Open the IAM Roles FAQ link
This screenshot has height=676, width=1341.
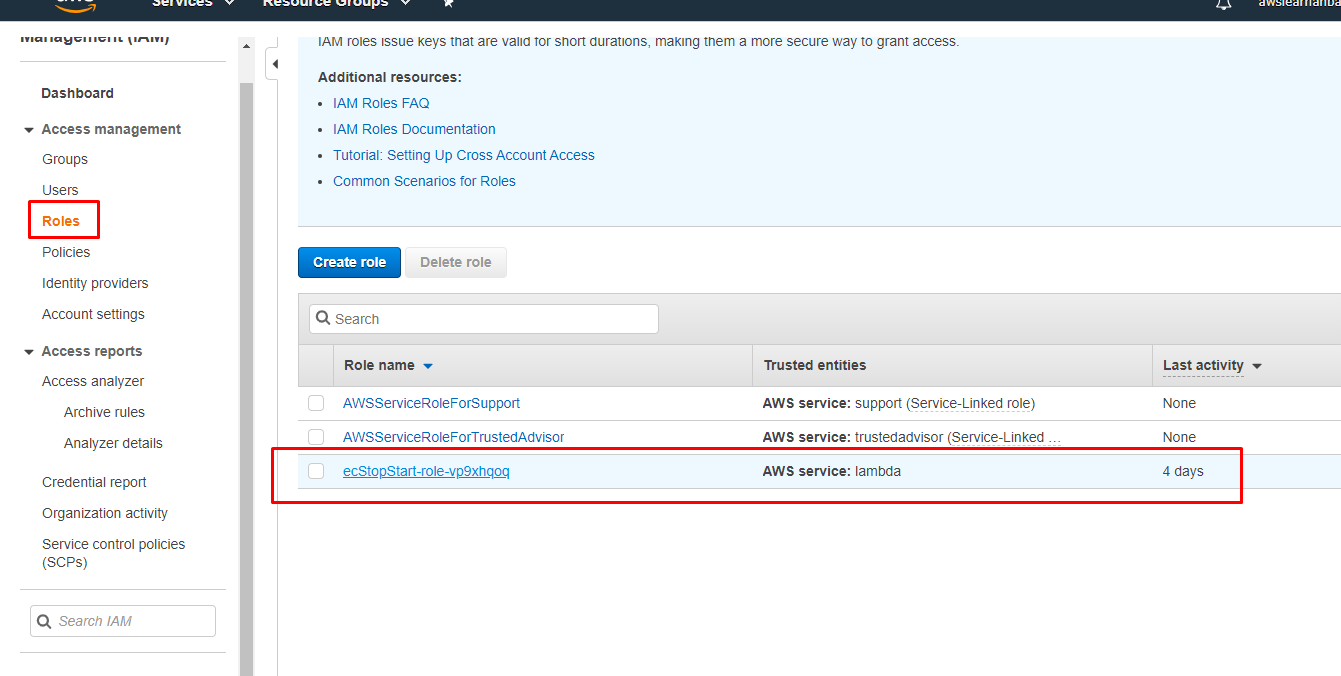click(x=381, y=103)
